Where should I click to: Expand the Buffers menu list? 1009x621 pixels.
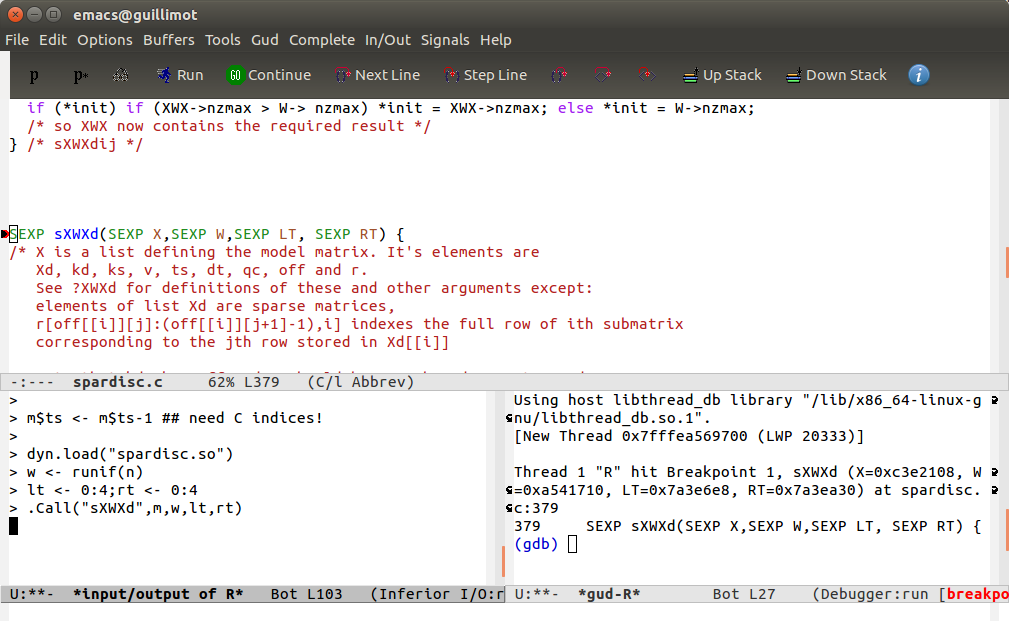[x=169, y=40]
